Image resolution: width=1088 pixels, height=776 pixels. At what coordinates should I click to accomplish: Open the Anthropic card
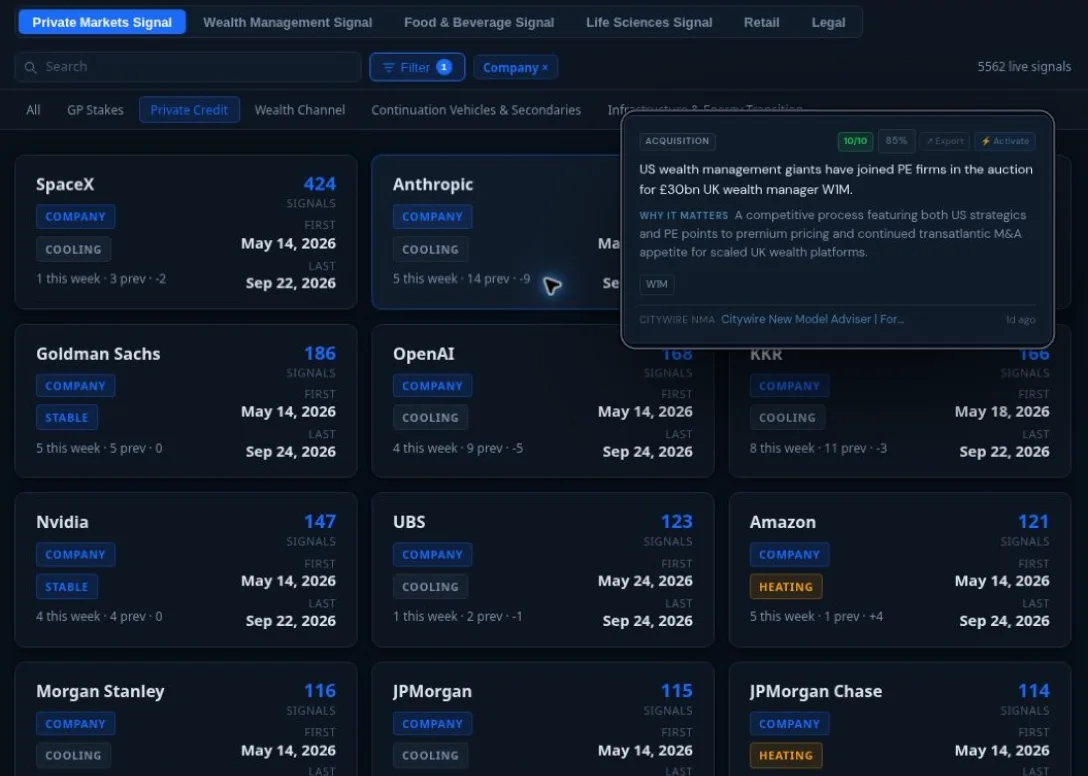click(x=495, y=232)
